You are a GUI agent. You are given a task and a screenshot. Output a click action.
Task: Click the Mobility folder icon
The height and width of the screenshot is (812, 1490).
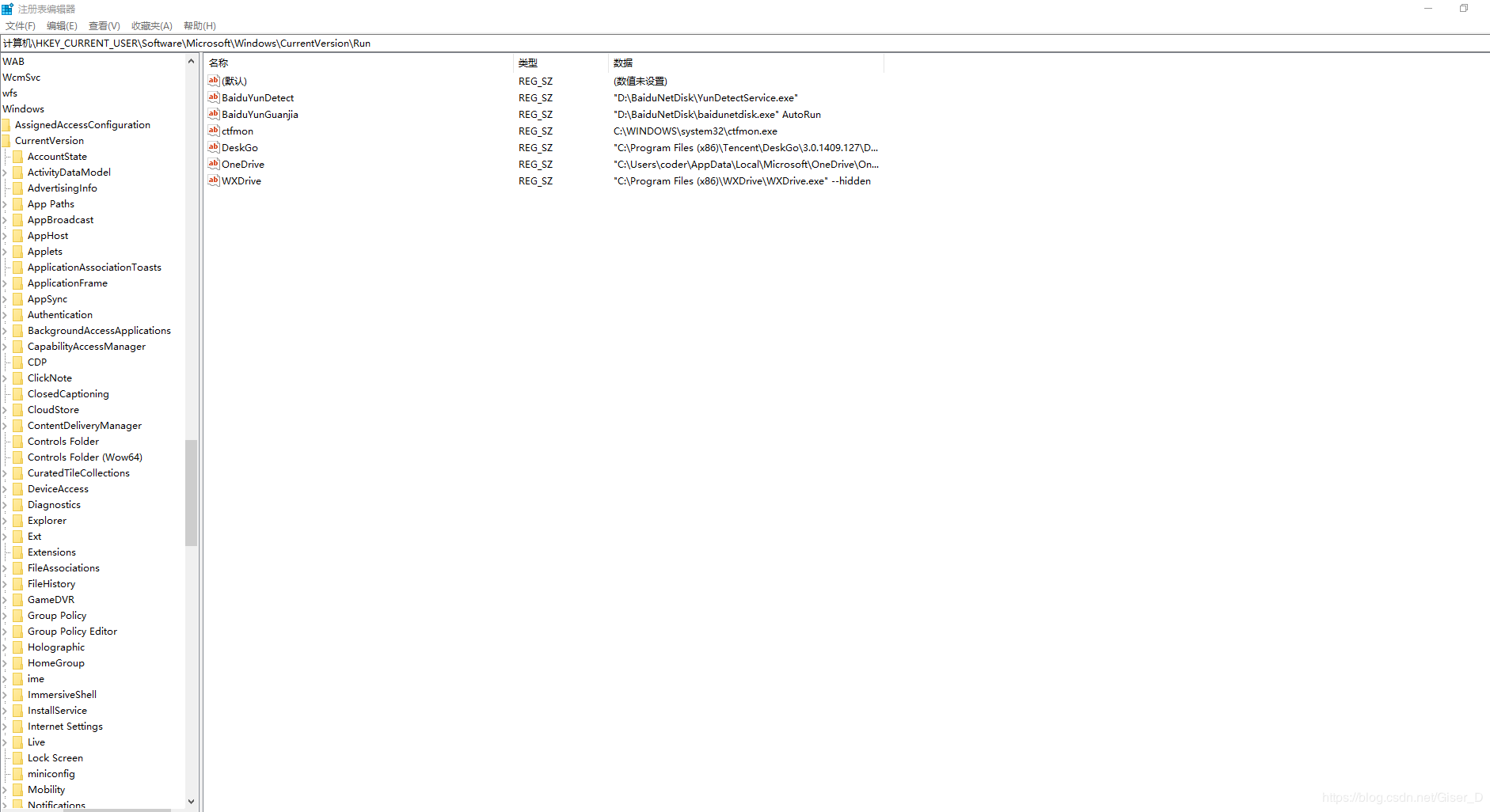[x=18, y=790]
